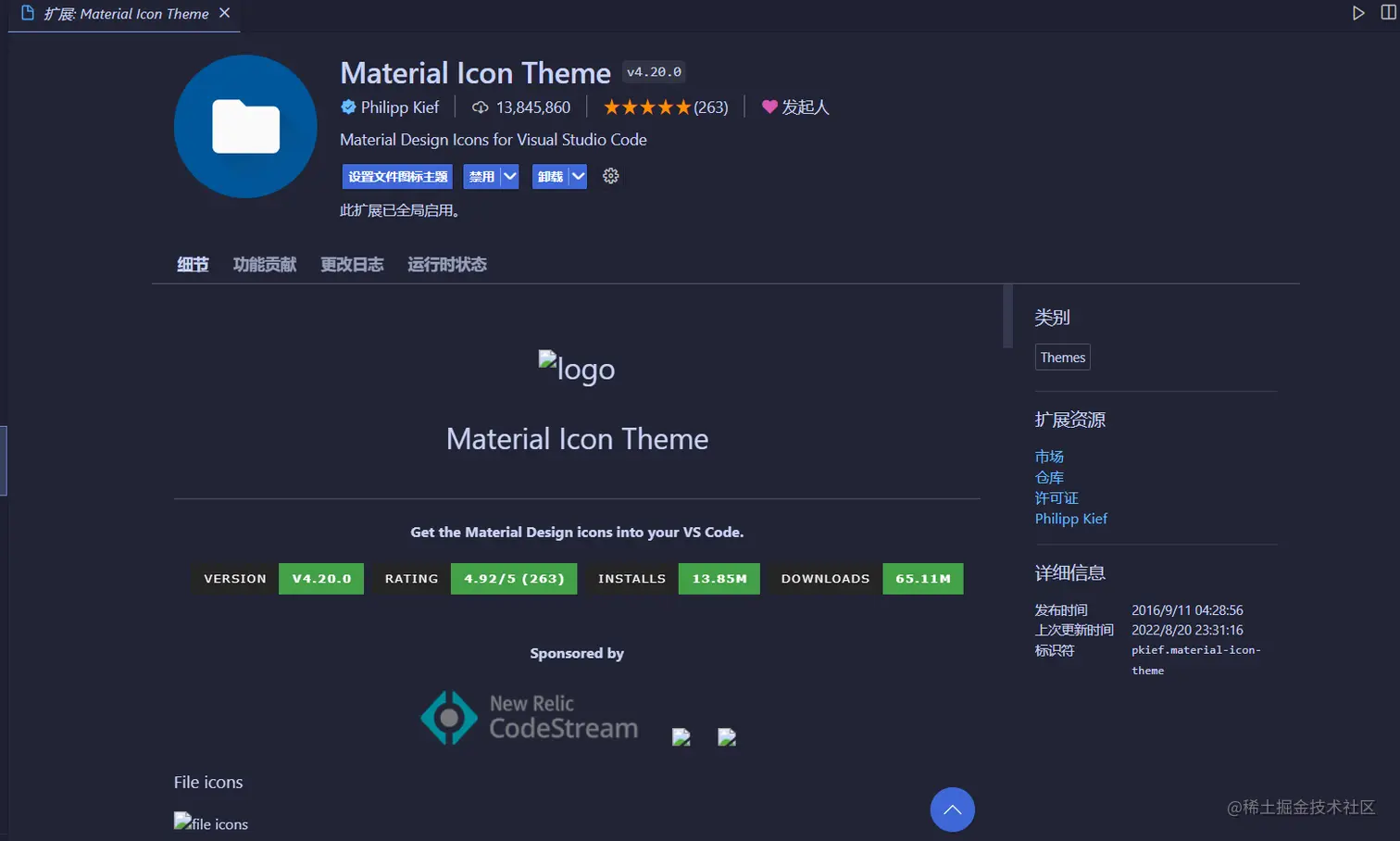Viewport: 1400px width, 841px height.
Task: Click the 2022/8/20 23:31:16 update date
Action: point(1187,630)
